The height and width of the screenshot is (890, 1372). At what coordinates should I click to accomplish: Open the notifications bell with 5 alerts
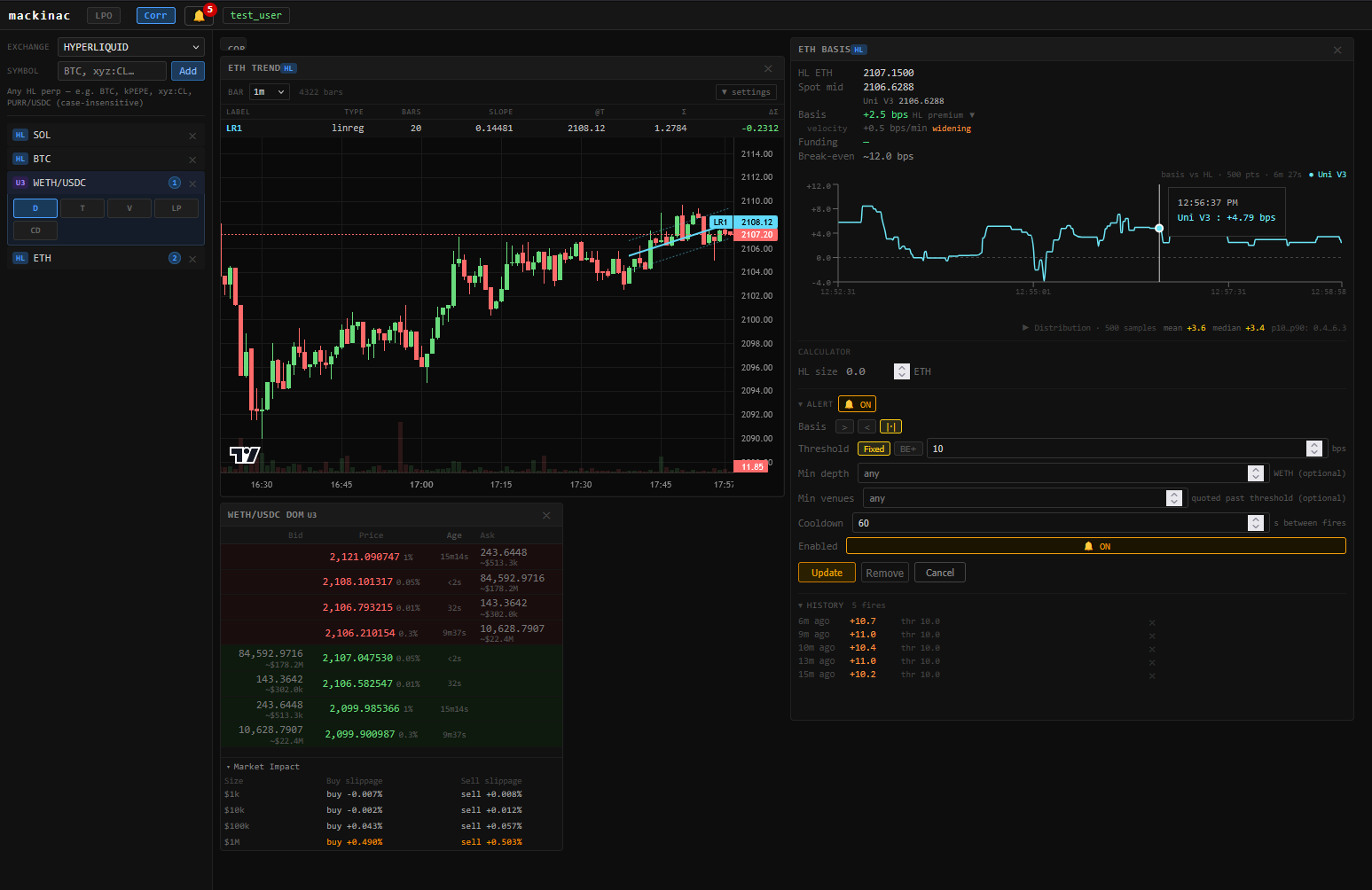(x=200, y=15)
